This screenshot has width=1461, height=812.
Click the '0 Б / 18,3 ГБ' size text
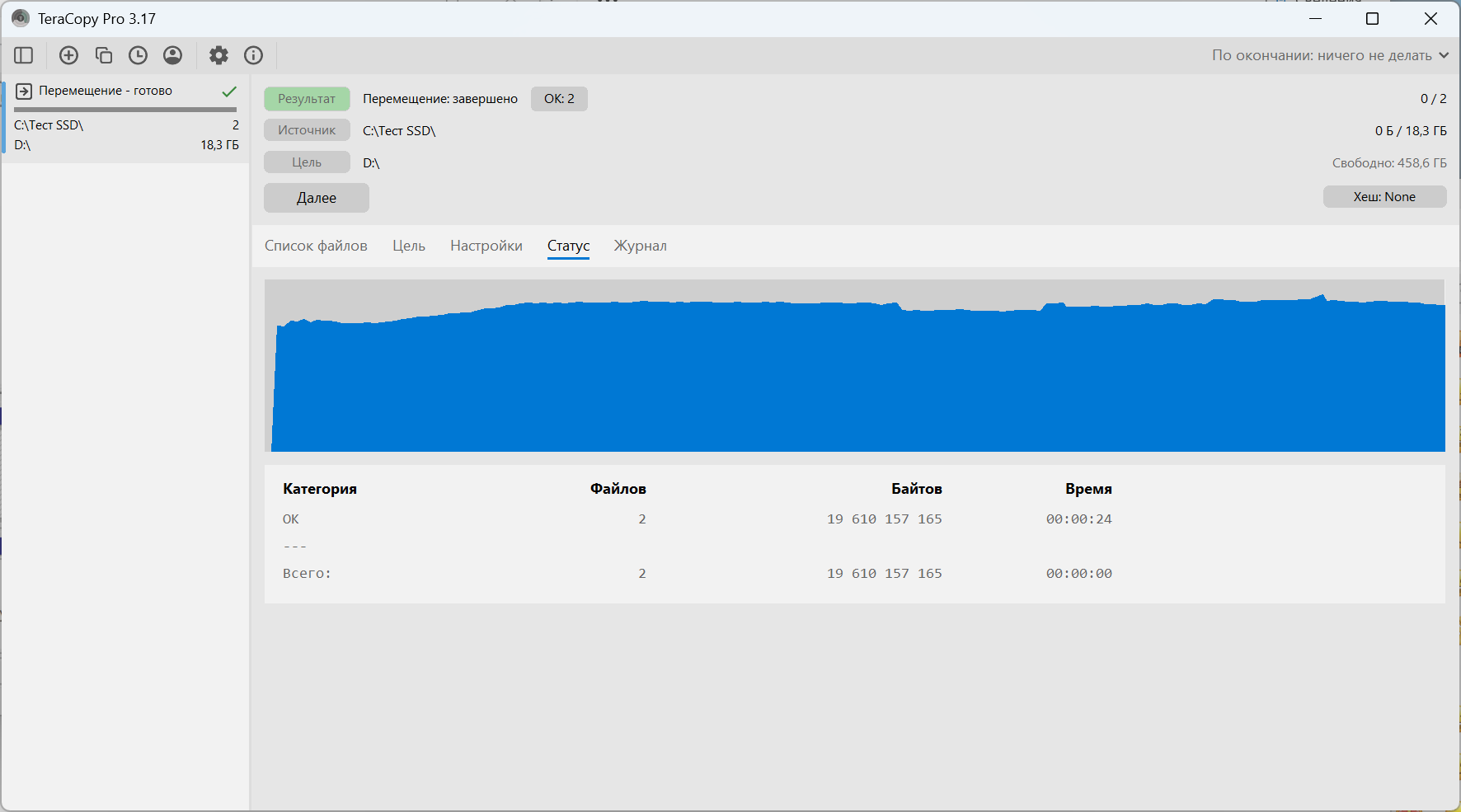point(1411,131)
